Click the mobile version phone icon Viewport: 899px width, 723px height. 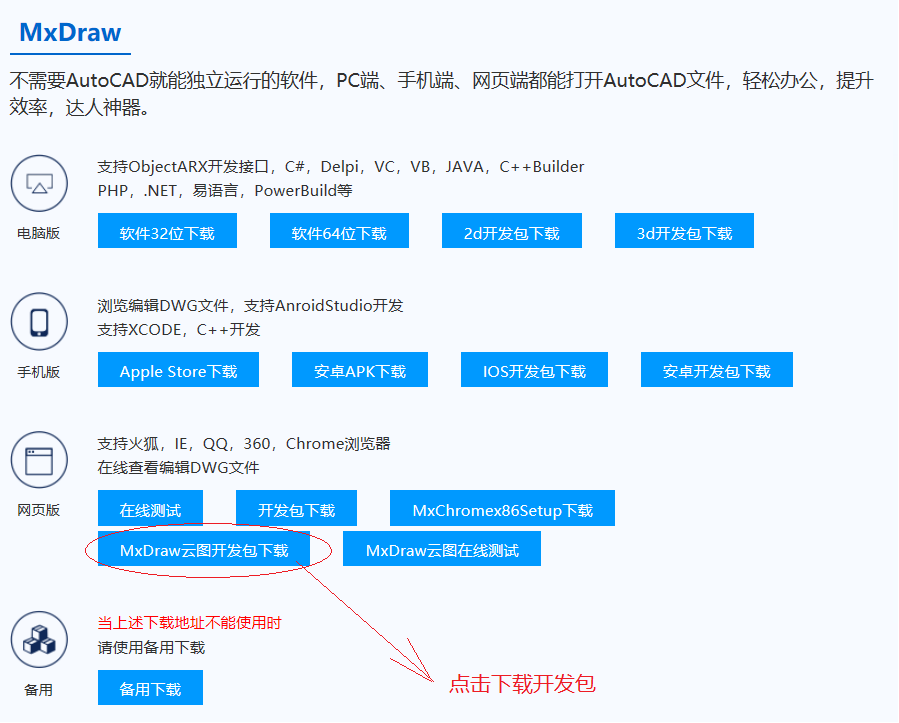tap(39, 322)
